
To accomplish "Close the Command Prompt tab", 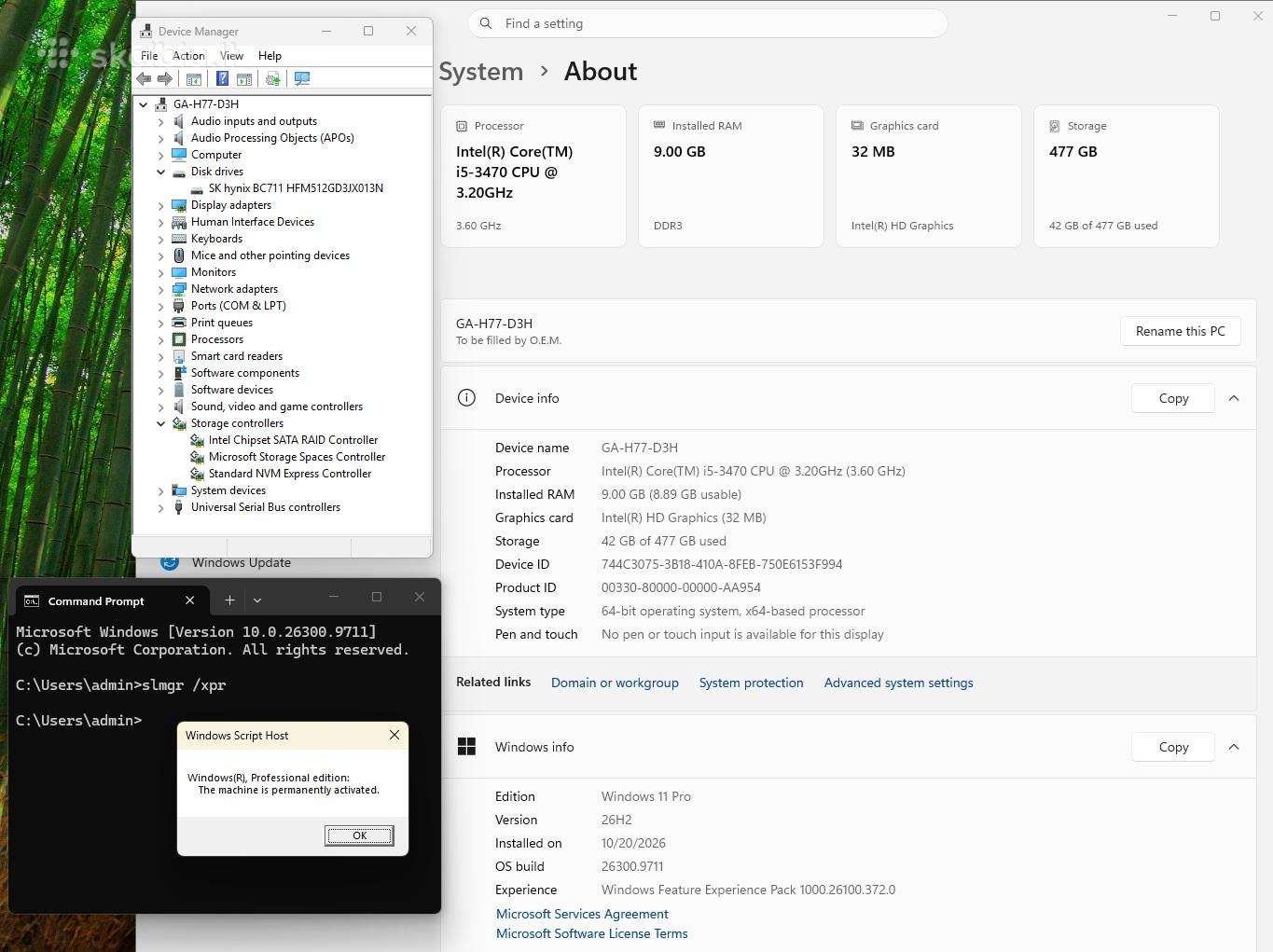I will click(189, 600).
